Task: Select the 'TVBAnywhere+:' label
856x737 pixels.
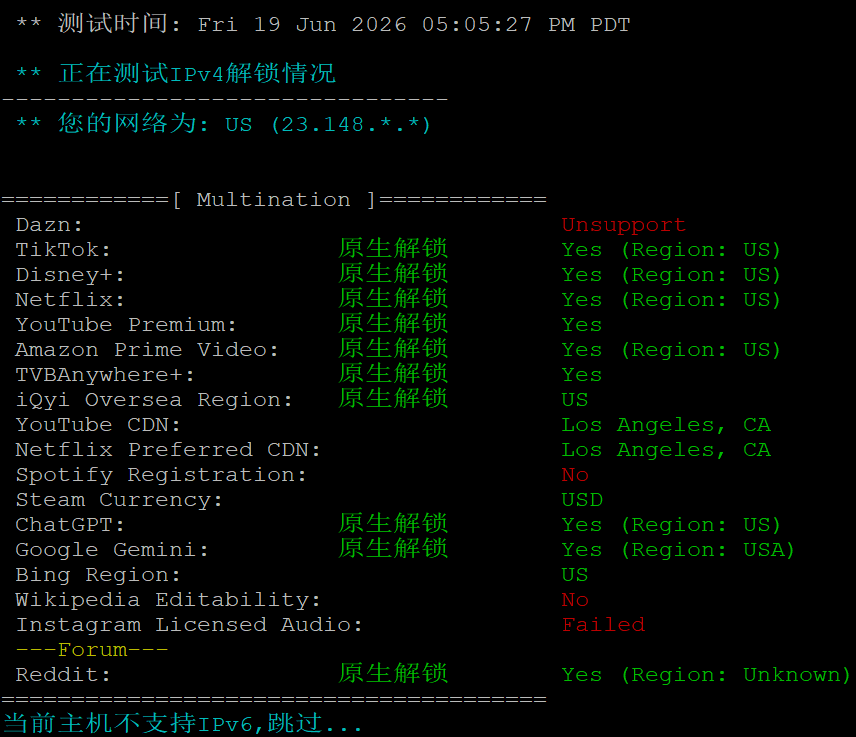Action: tap(105, 375)
